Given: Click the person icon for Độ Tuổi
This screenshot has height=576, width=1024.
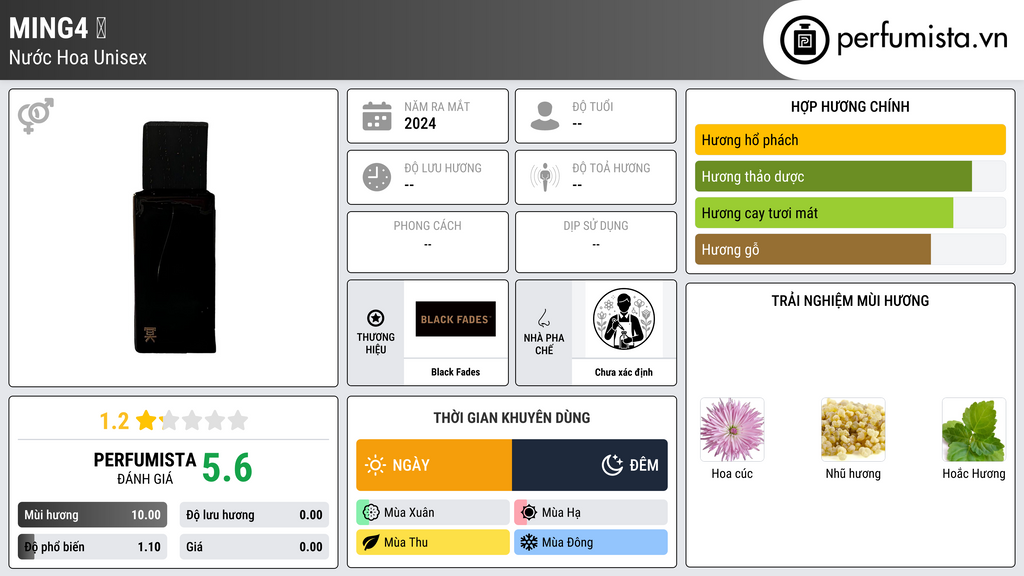Looking at the screenshot, I should coord(545,116).
